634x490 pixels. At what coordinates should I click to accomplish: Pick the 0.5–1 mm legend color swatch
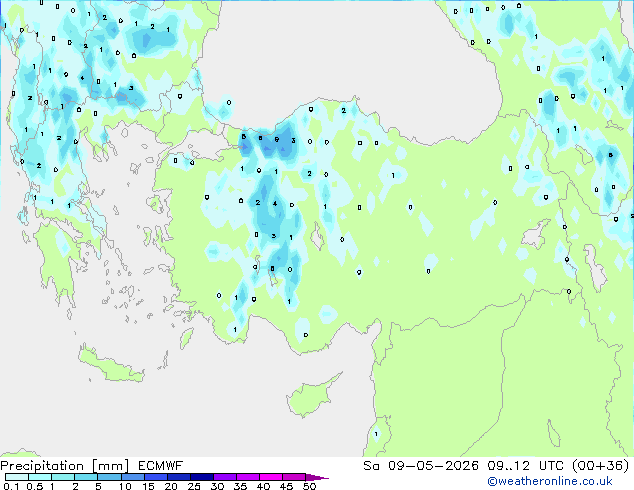point(40,477)
